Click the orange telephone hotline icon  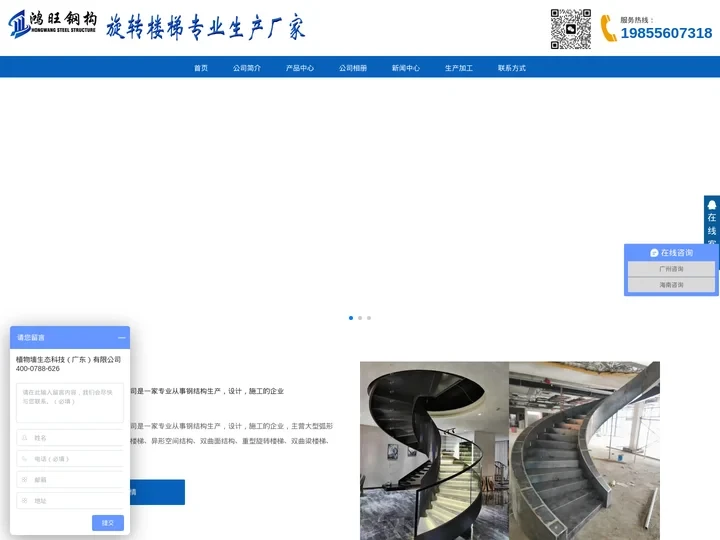click(608, 28)
